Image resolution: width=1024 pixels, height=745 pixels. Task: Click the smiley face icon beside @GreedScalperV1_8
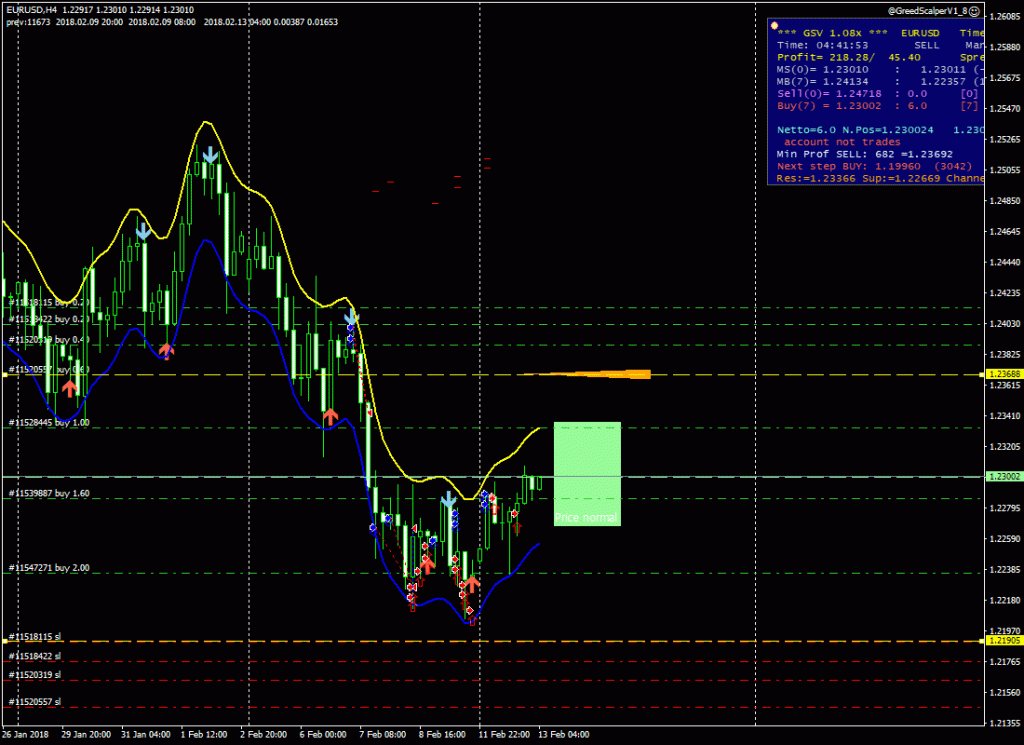(x=974, y=11)
